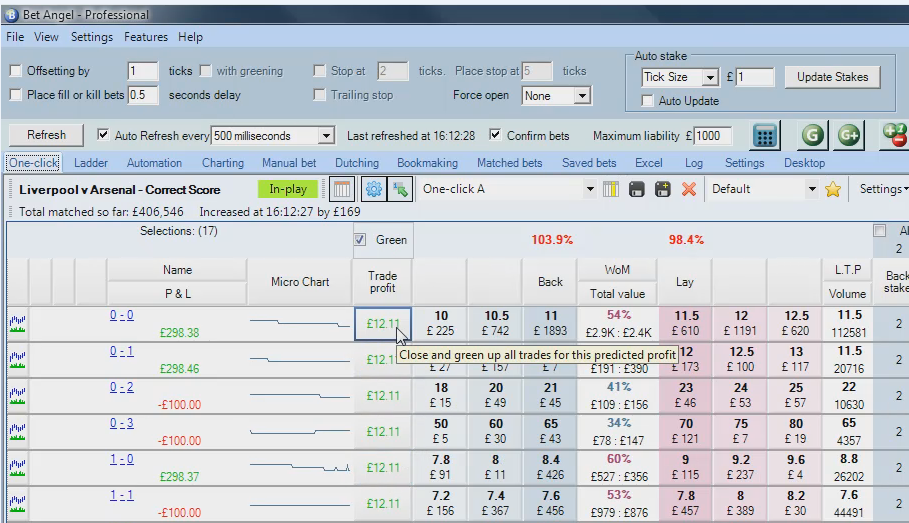Switch to the Ladder tab
This screenshot has height=523, width=909.
click(x=91, y=163)
